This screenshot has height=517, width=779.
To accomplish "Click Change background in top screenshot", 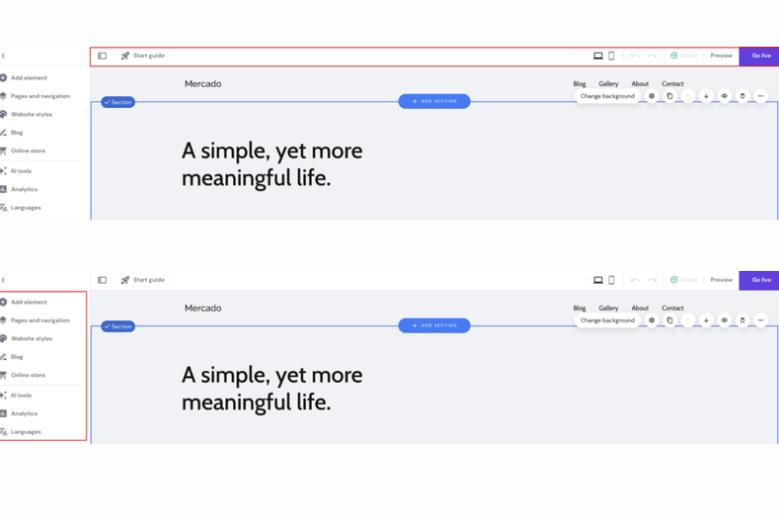I will point(607,96).
